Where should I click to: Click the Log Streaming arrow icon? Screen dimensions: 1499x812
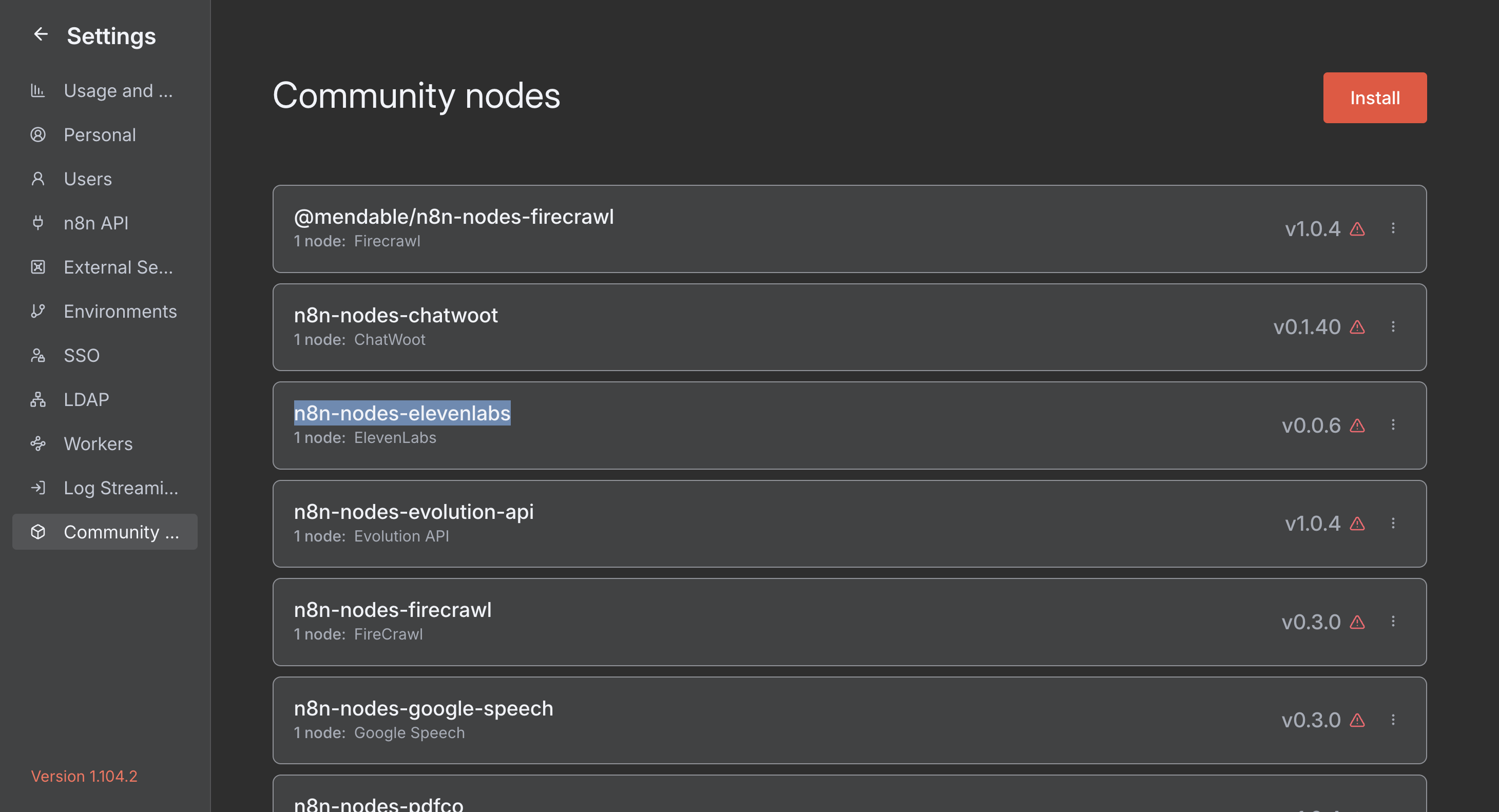[x=38, y=488]
